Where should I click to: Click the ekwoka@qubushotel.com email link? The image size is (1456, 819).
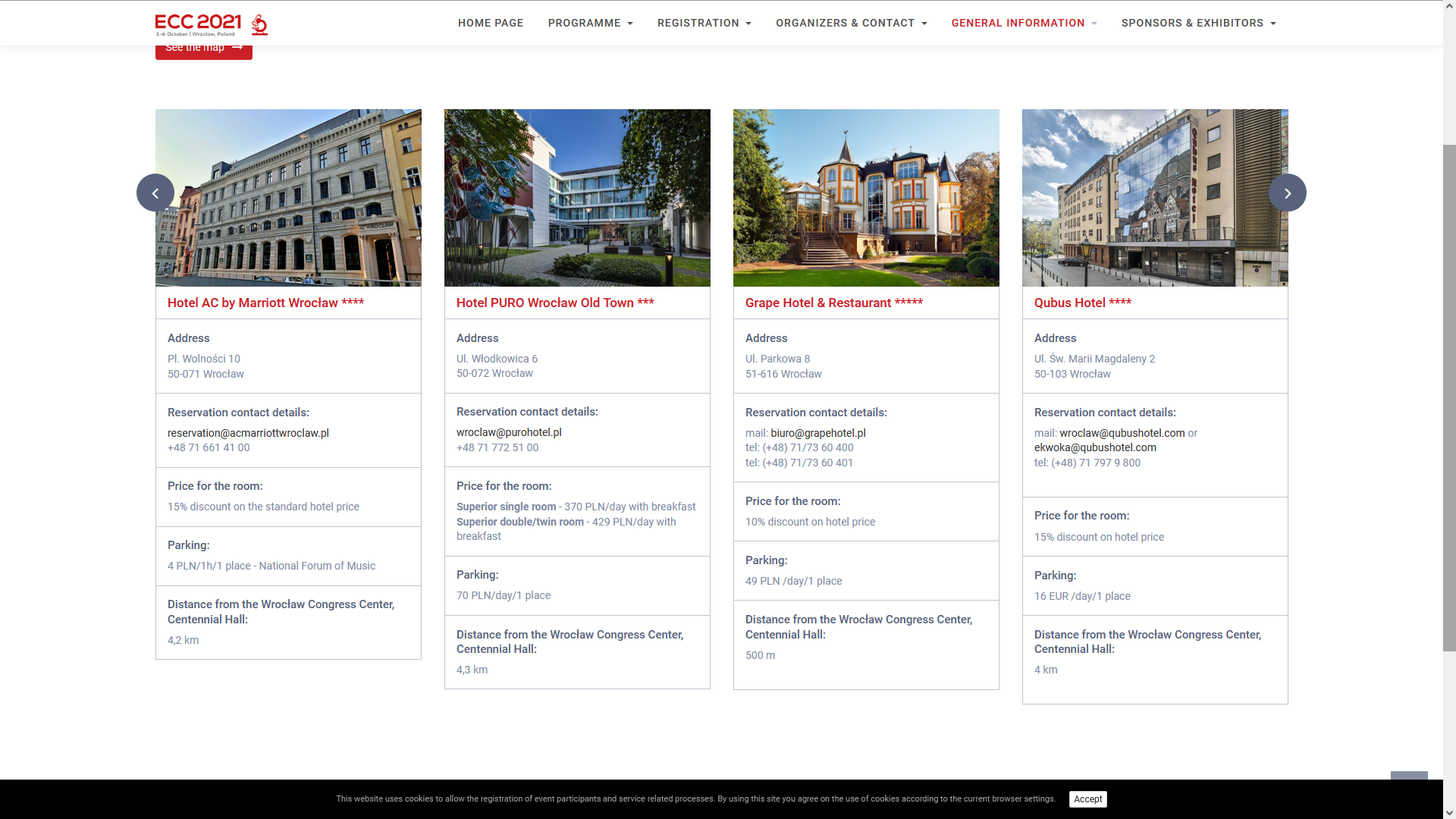(1095, 447)
